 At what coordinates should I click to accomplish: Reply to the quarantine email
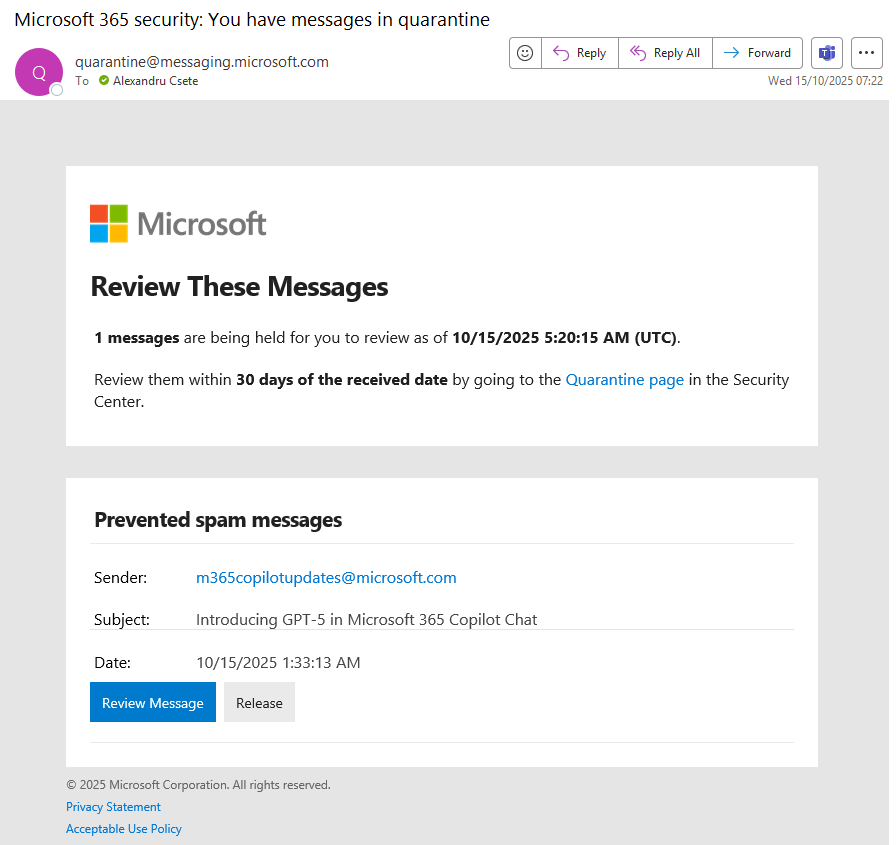tap(580, 53)
